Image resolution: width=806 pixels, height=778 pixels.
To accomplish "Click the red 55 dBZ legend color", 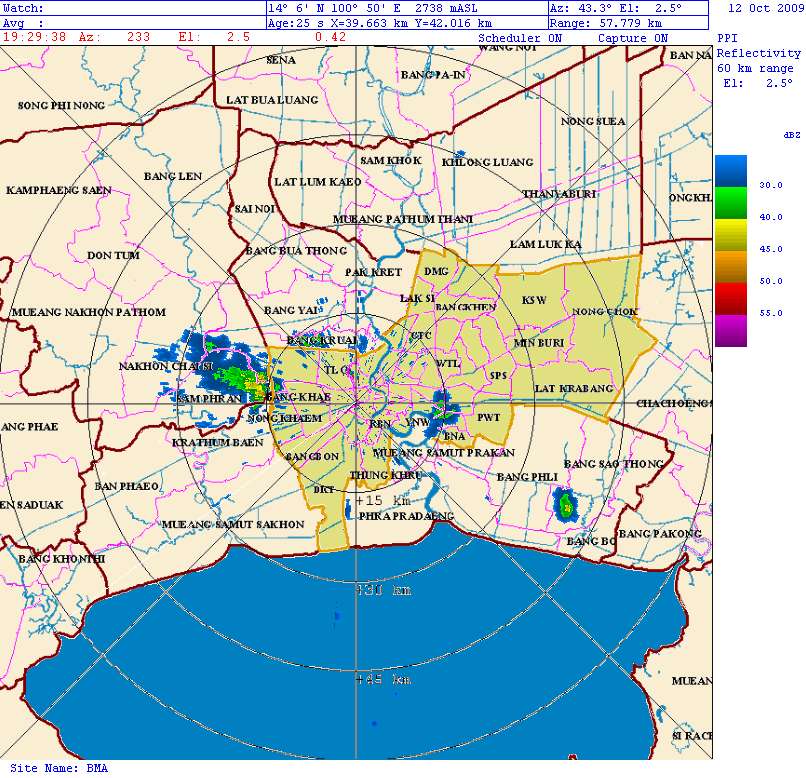I will (730, 298).
